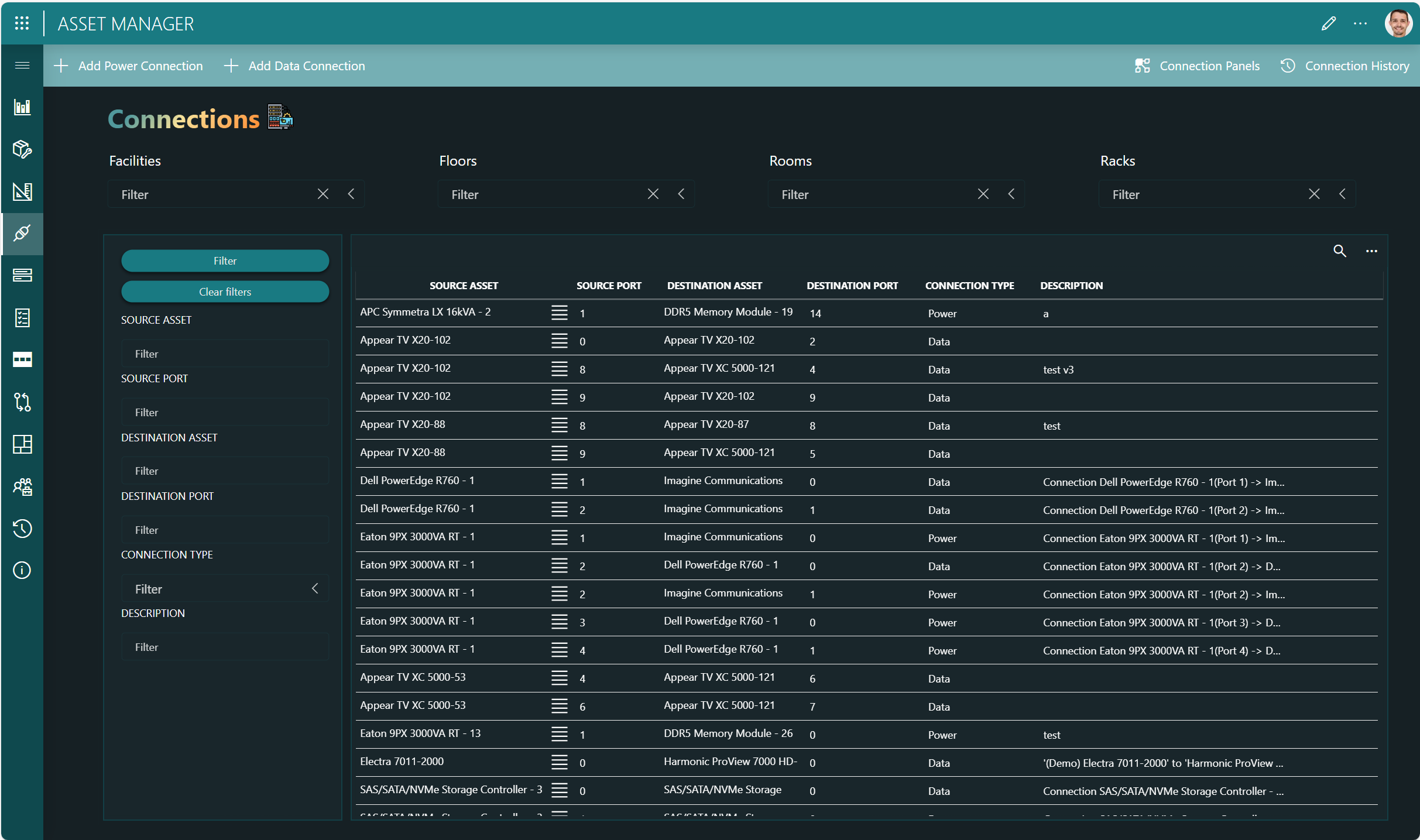
Task: Collapse the Connection Type filter chevron
Action: (315, 588)
